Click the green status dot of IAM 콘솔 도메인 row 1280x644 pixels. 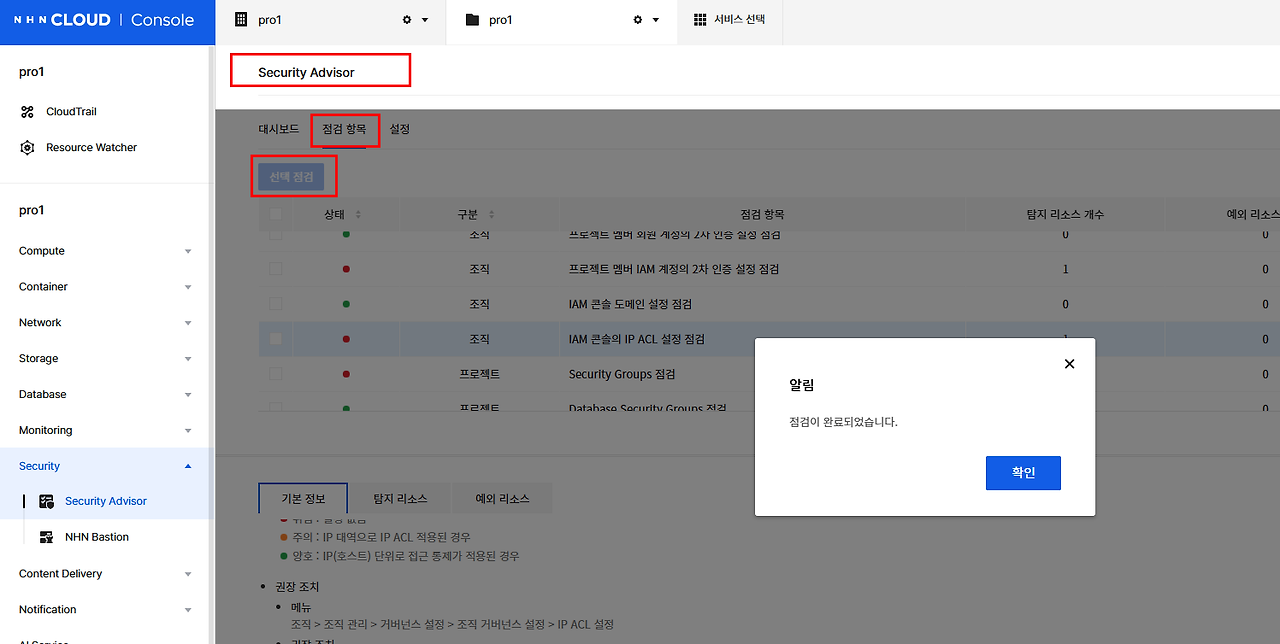[346, 304]
